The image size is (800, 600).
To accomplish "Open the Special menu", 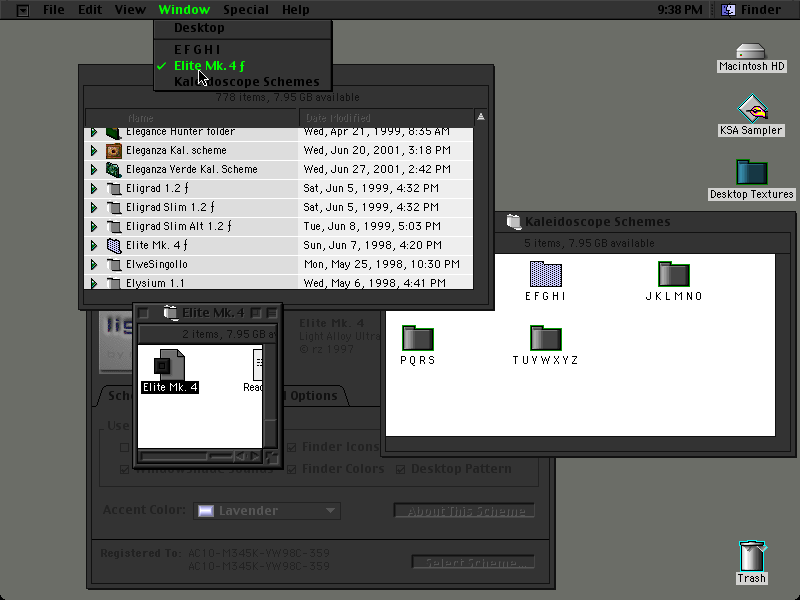I will click(246, 10).
